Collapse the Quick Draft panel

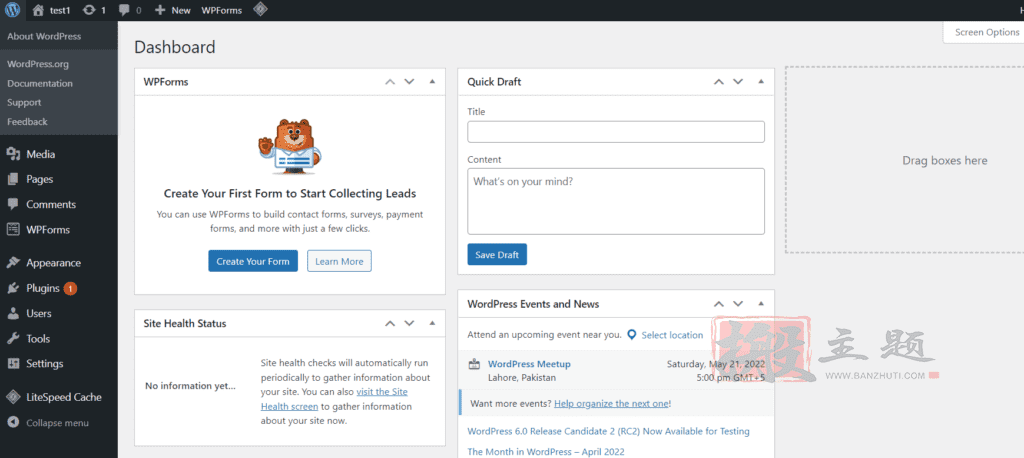[761, 82]
